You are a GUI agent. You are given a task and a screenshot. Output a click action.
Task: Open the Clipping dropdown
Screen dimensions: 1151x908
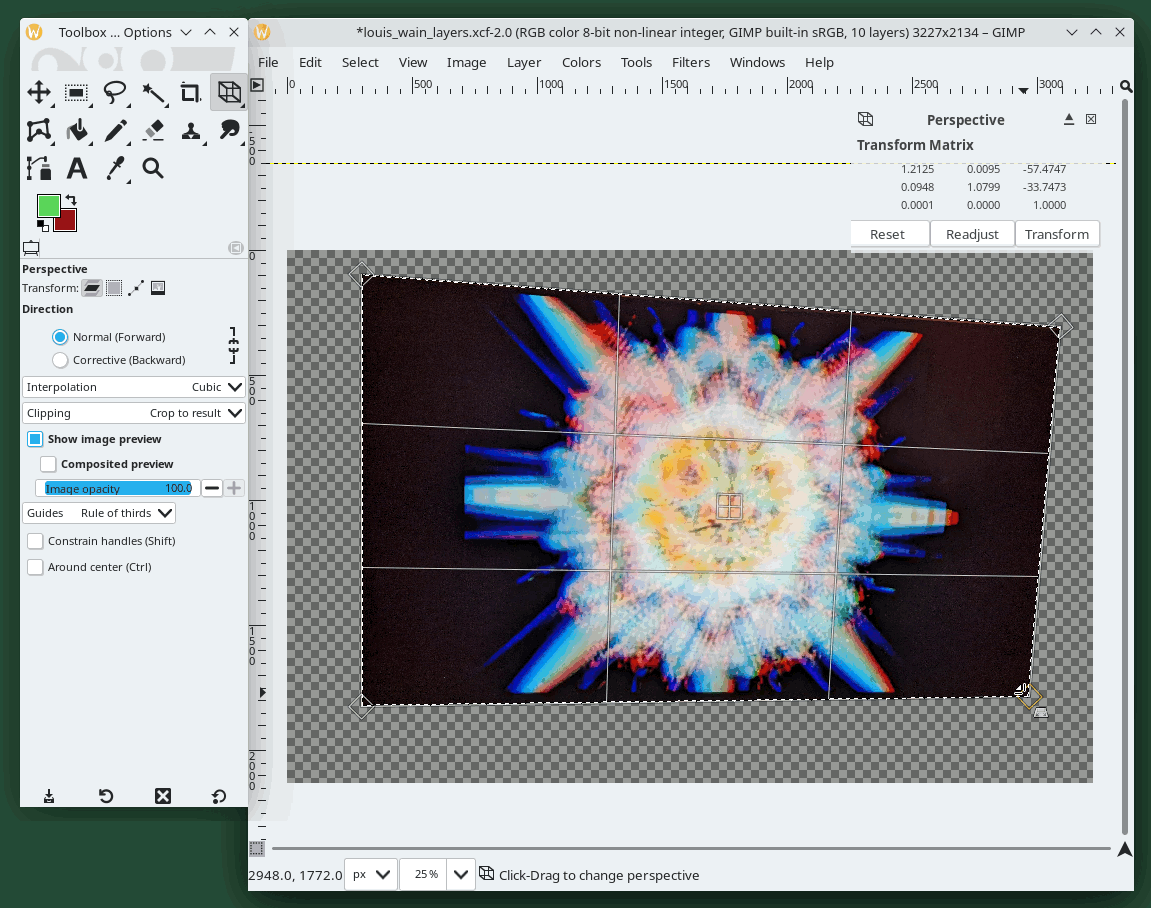click(134, 413)
